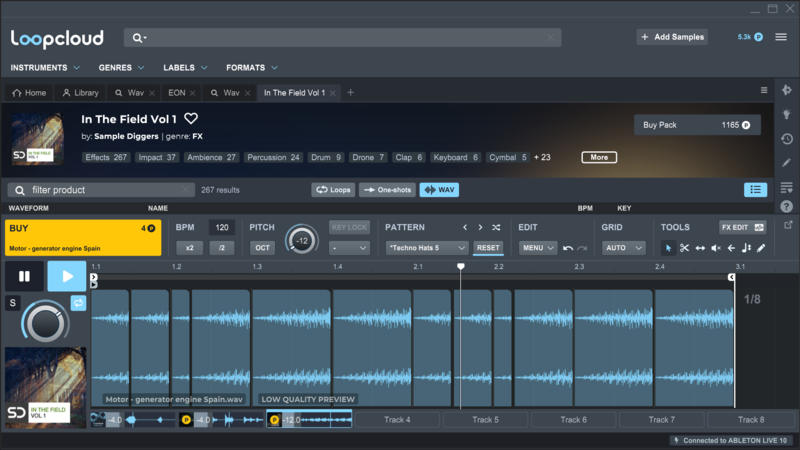Pick the pencil draw tool
This screenshot has height=450, width=800.
761,248
